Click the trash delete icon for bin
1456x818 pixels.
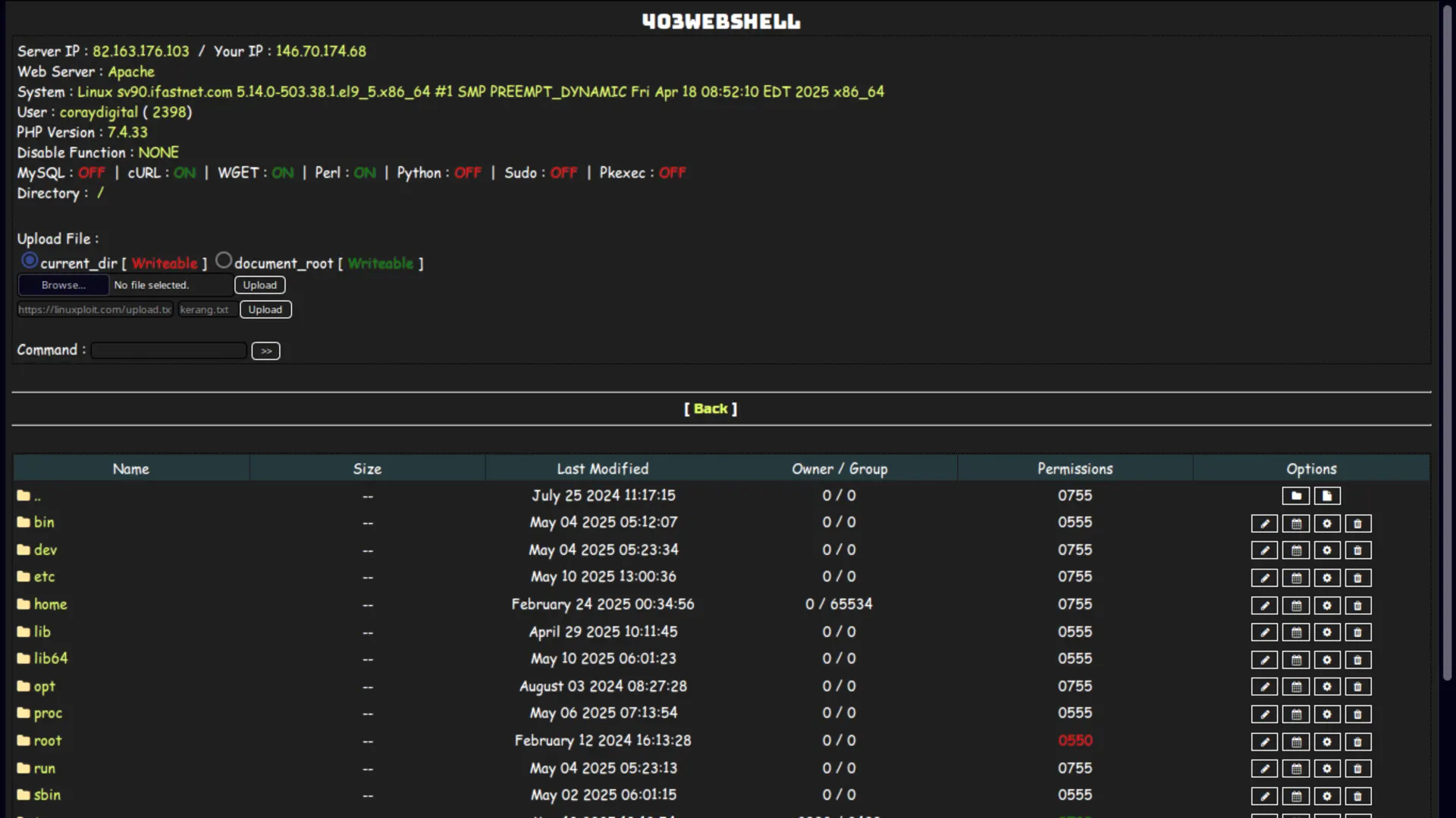click(x=1358, y=523)
